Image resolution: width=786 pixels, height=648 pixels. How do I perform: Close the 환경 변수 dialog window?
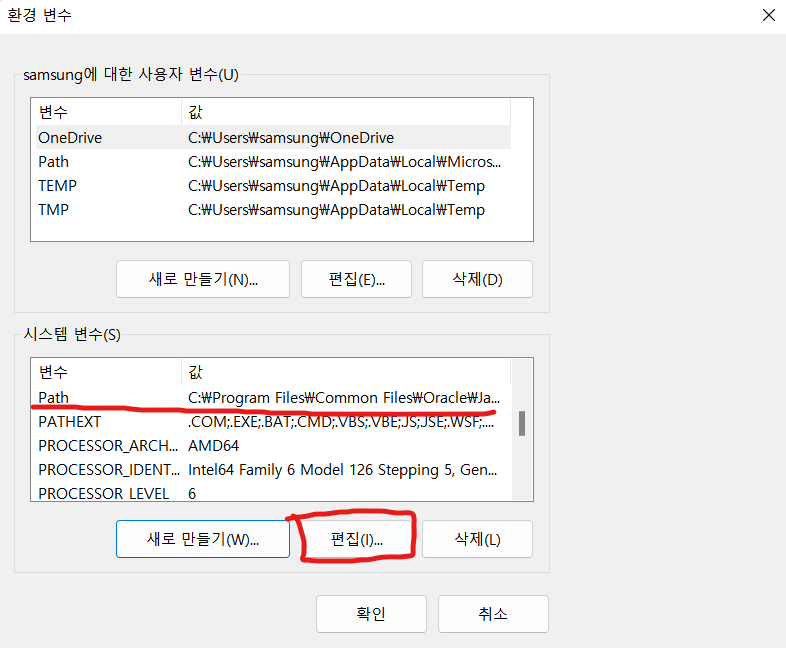[x=768, y=15]
